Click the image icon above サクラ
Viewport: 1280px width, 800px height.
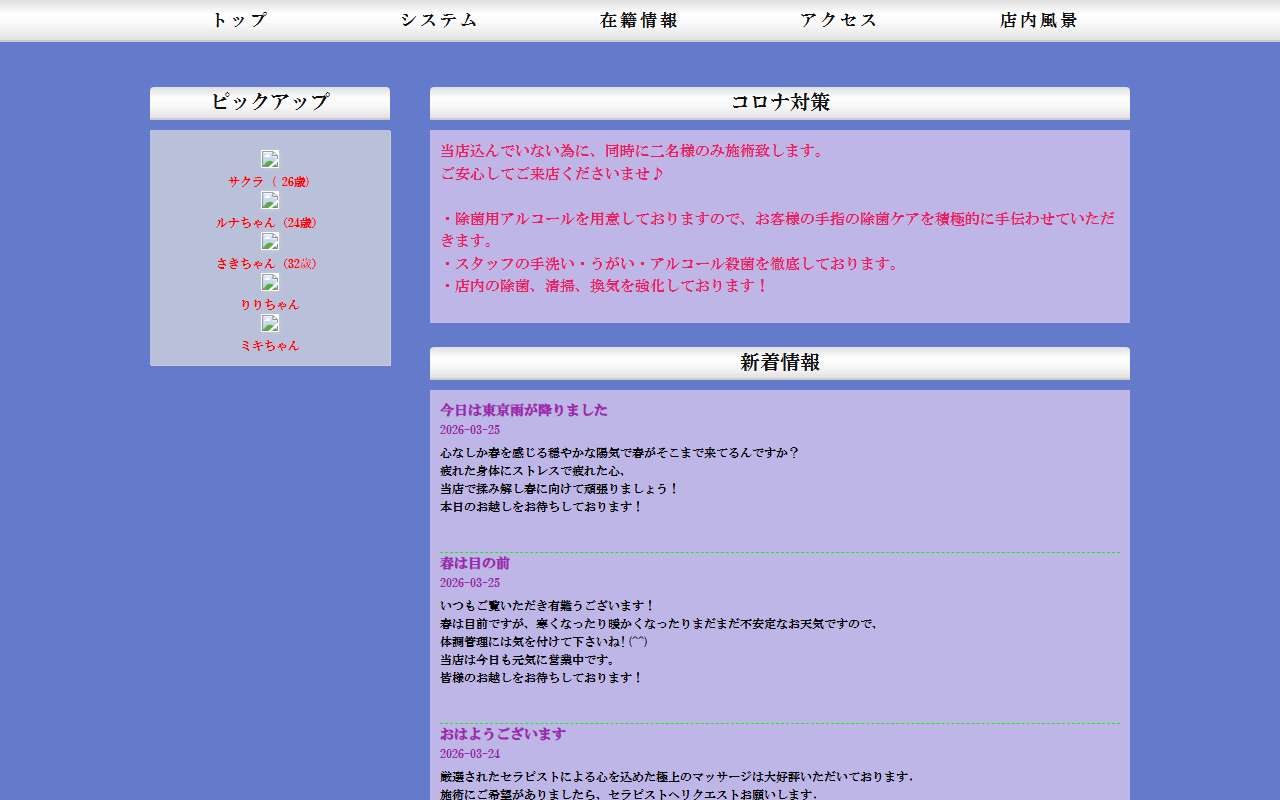tap(270, 159)
